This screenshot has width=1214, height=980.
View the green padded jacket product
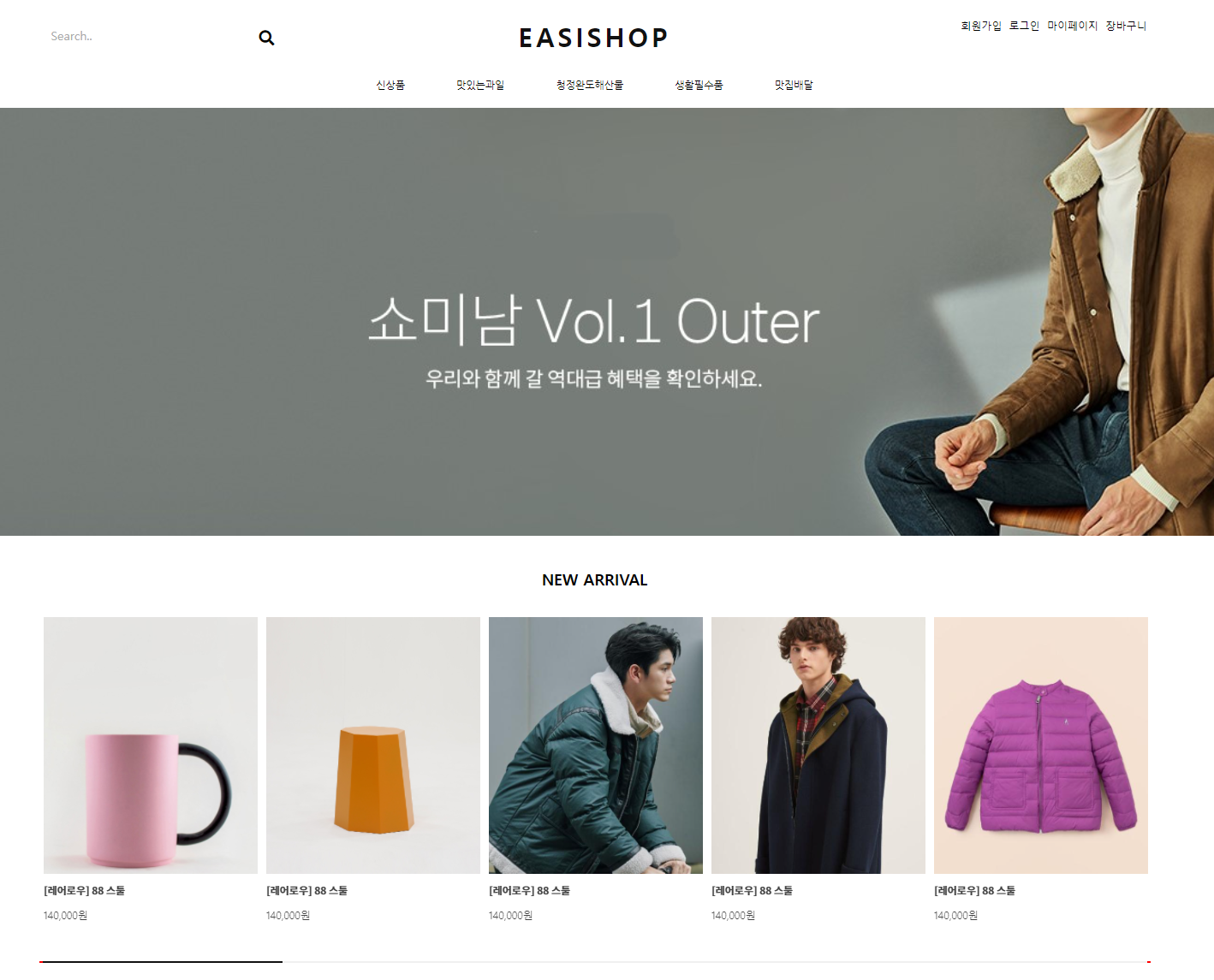point(596,745)
